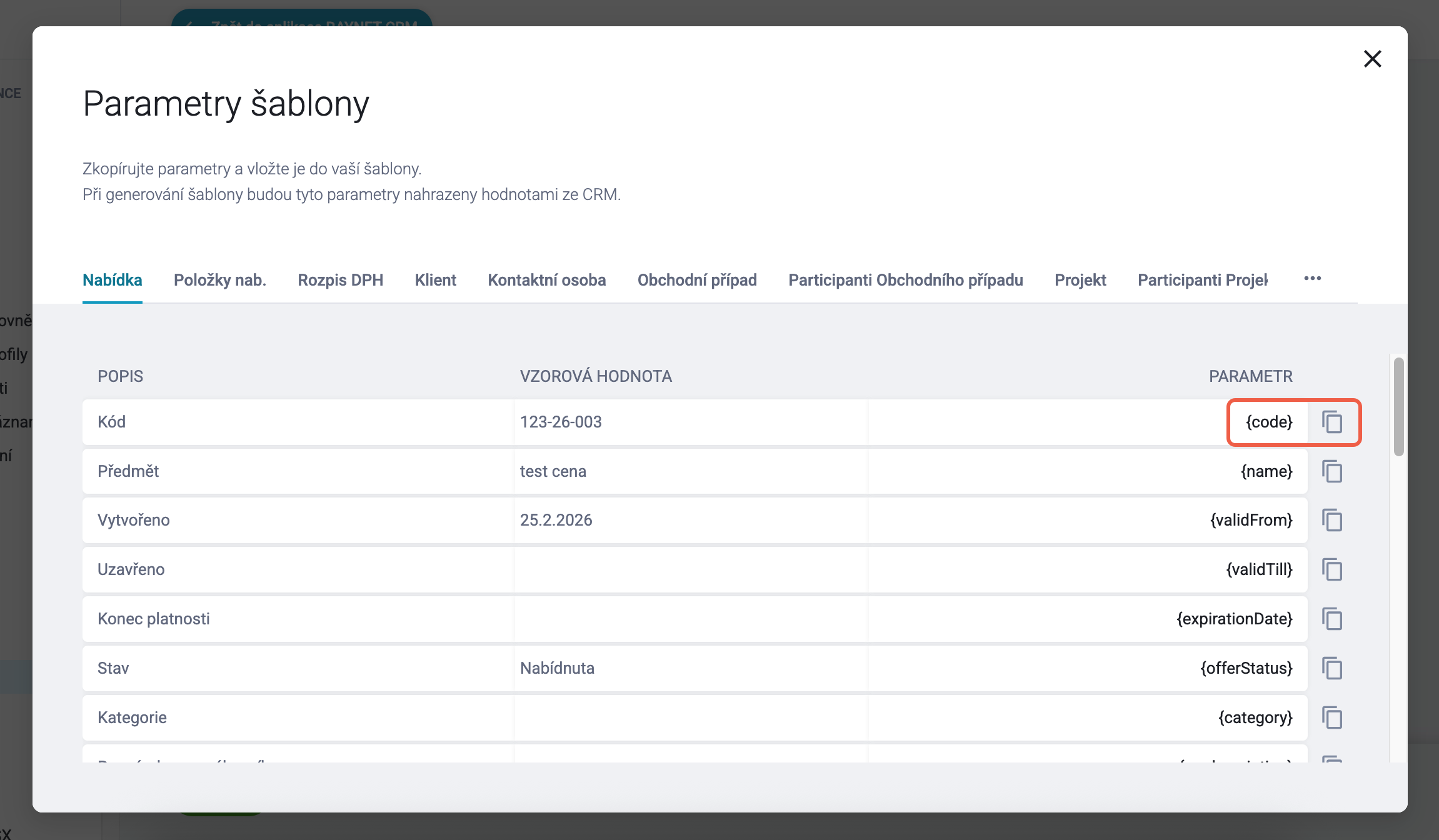Click the sample value test cena
Screen dimensions: 1439x840
tap(553, 471)
